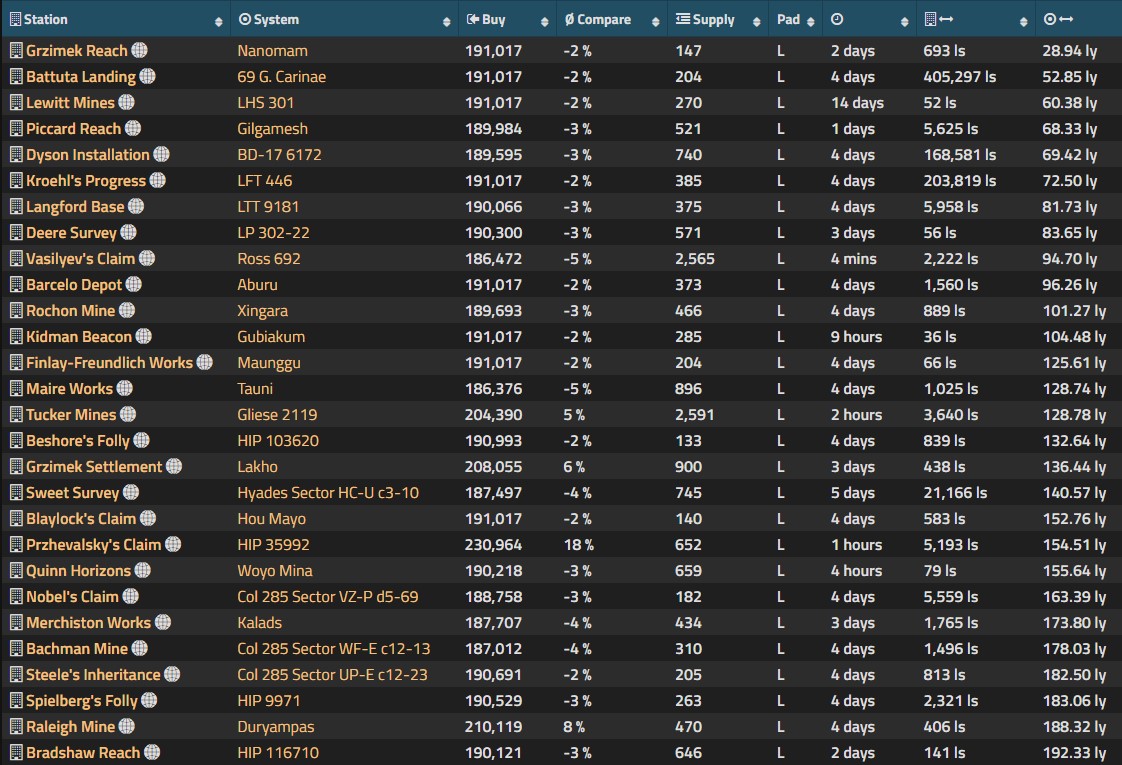Screen dimensions: 1122x765
Task: Select the compare value 18 %
Action: tap(578, 545)
